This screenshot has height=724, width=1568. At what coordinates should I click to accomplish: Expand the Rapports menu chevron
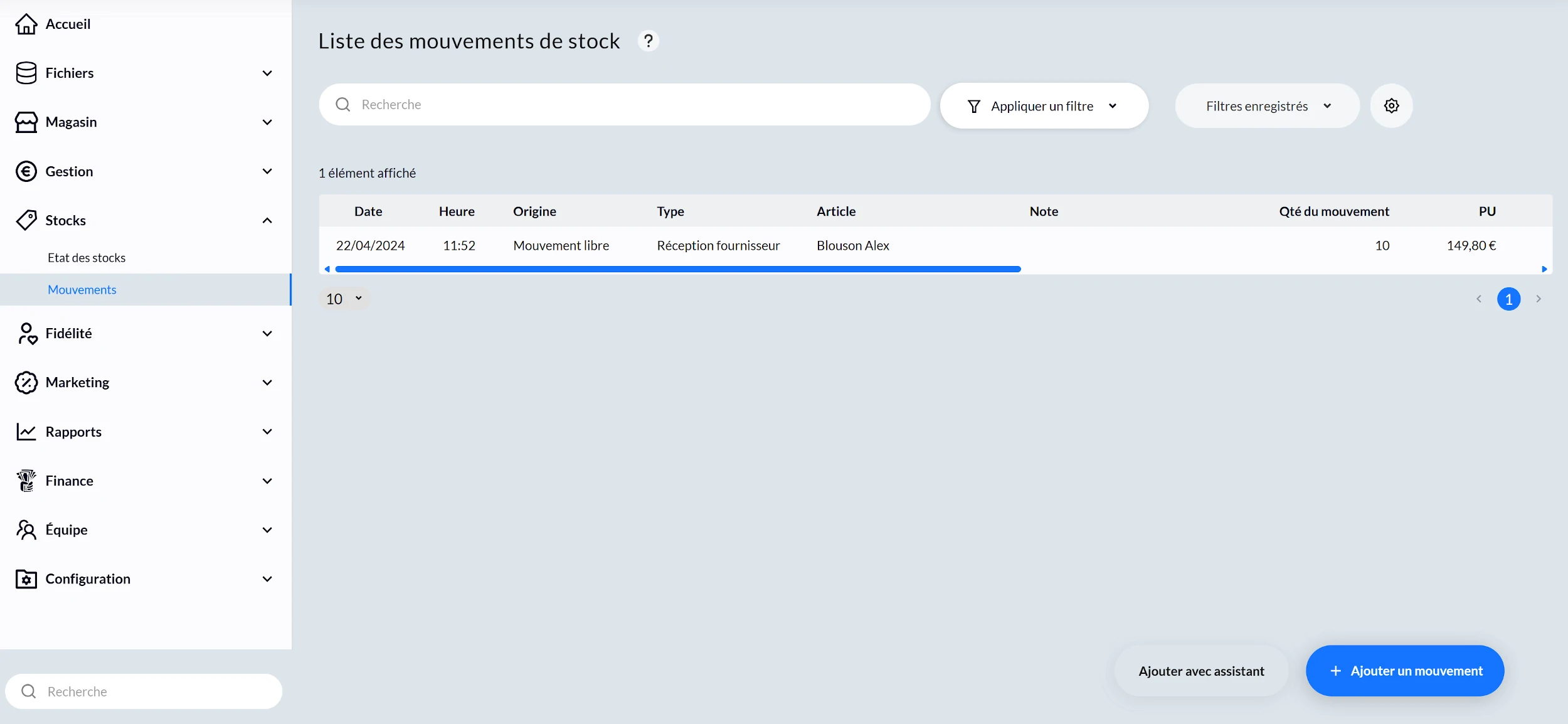pyautogui.click(x=267, y=432)
